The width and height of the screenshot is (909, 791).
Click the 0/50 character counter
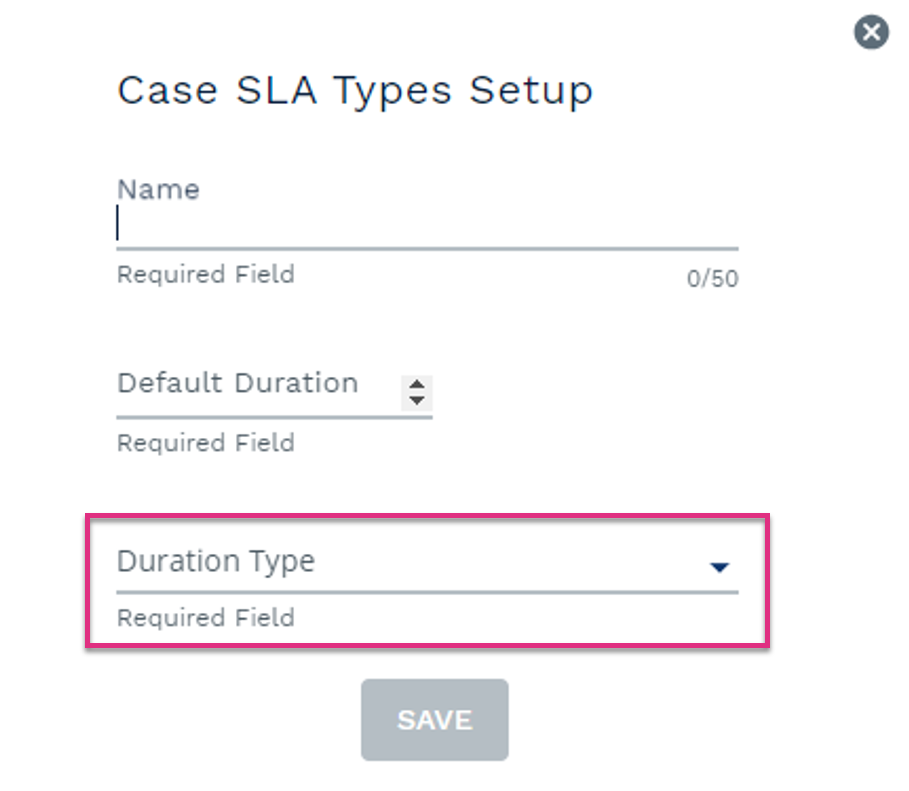[712, 279]
